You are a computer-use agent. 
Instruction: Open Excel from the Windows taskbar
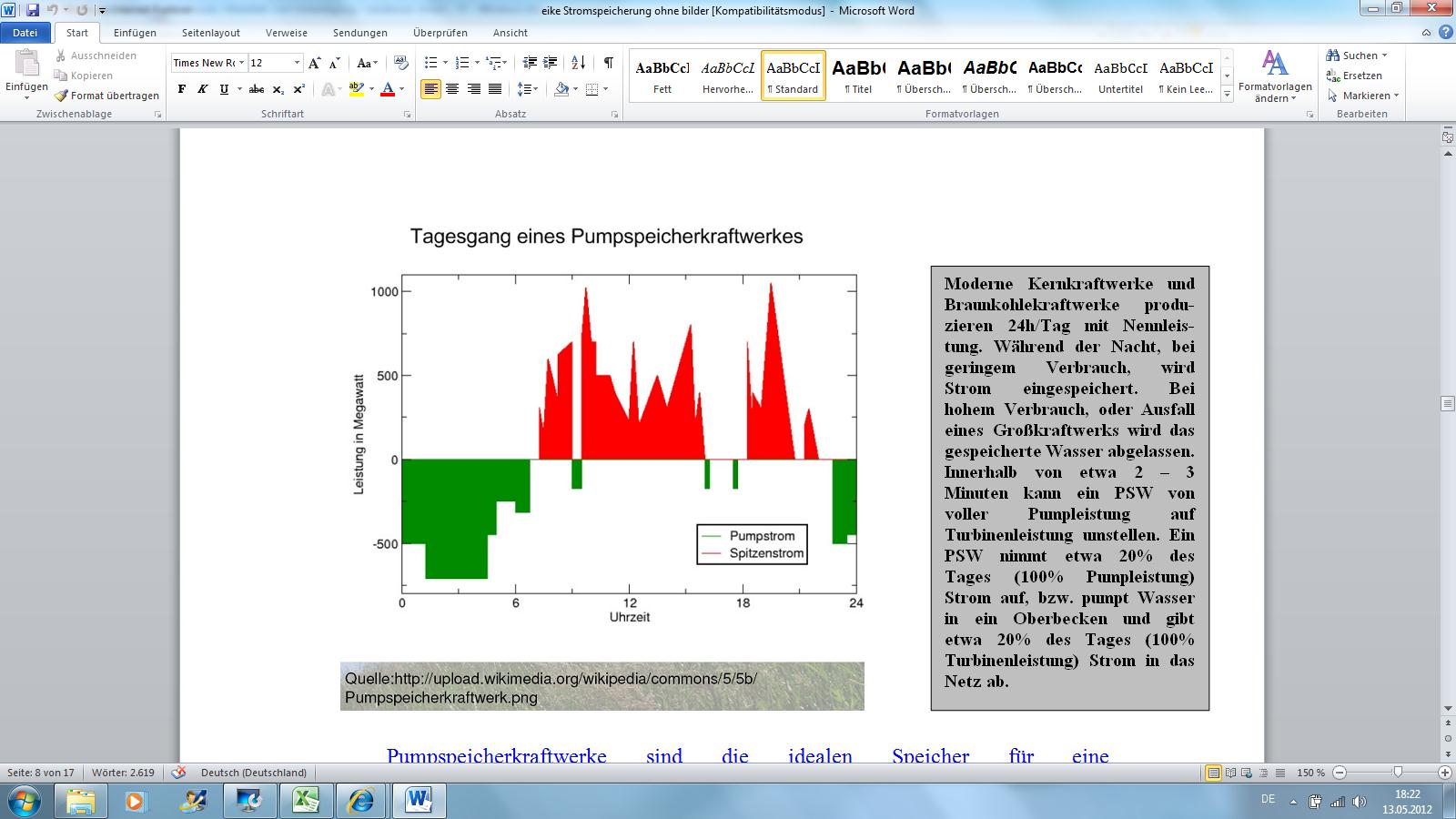pyautogui.click(x=305, y=801)
